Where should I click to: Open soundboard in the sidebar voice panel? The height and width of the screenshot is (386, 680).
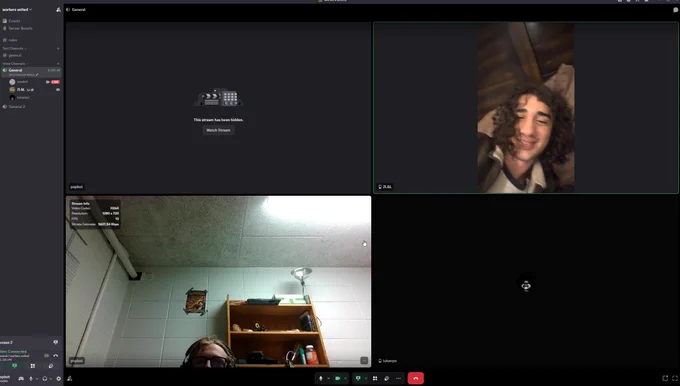[x=51, y=366]
